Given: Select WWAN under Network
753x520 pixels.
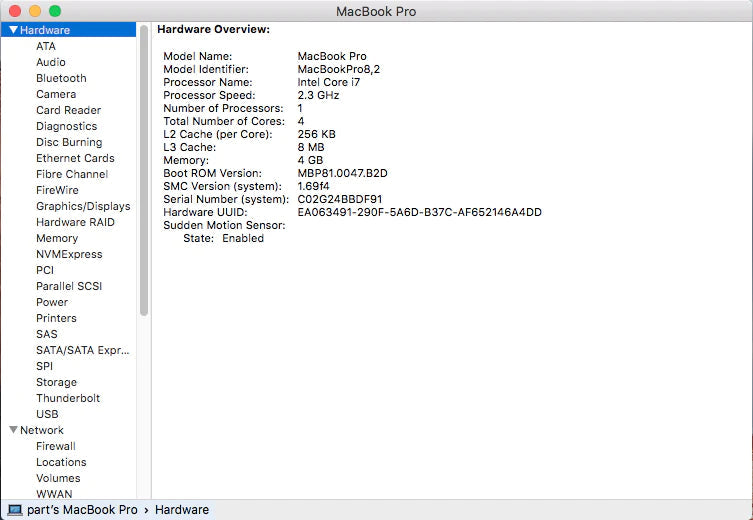Looking at the screenshot, I should click(54, 494).
